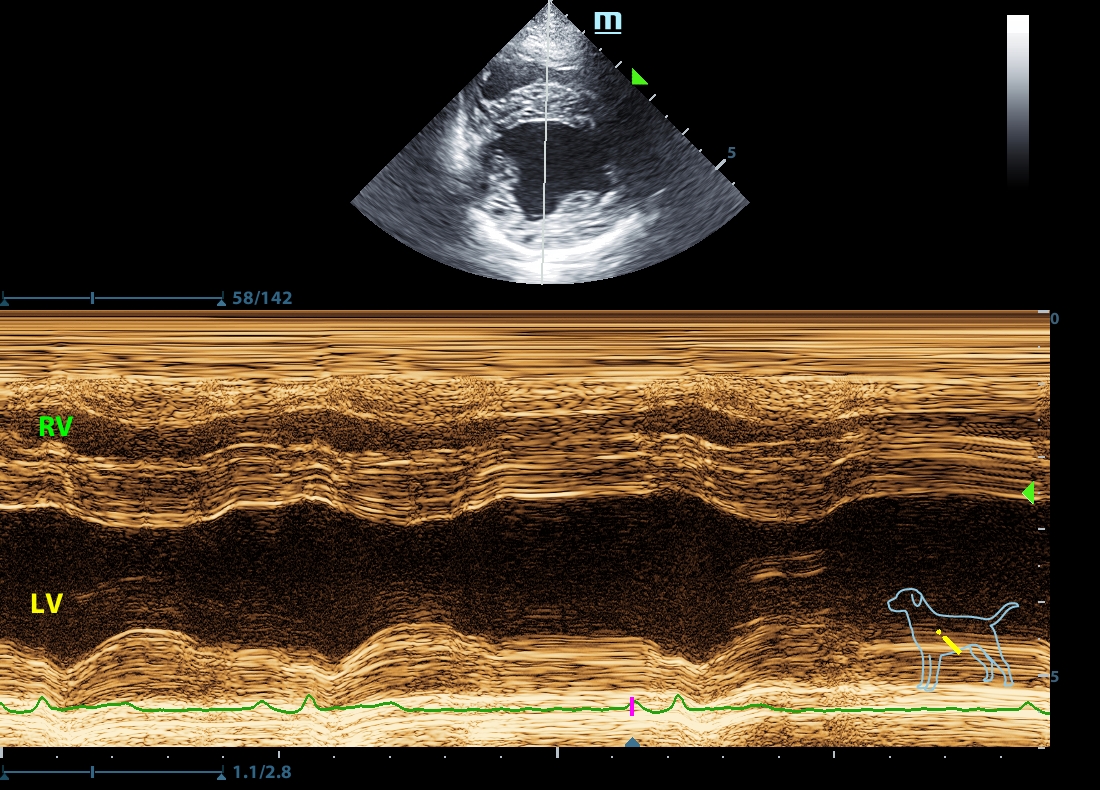The image size is (1100, 790).
Task: Select the green RV annotation label
Action: point(55,427)
